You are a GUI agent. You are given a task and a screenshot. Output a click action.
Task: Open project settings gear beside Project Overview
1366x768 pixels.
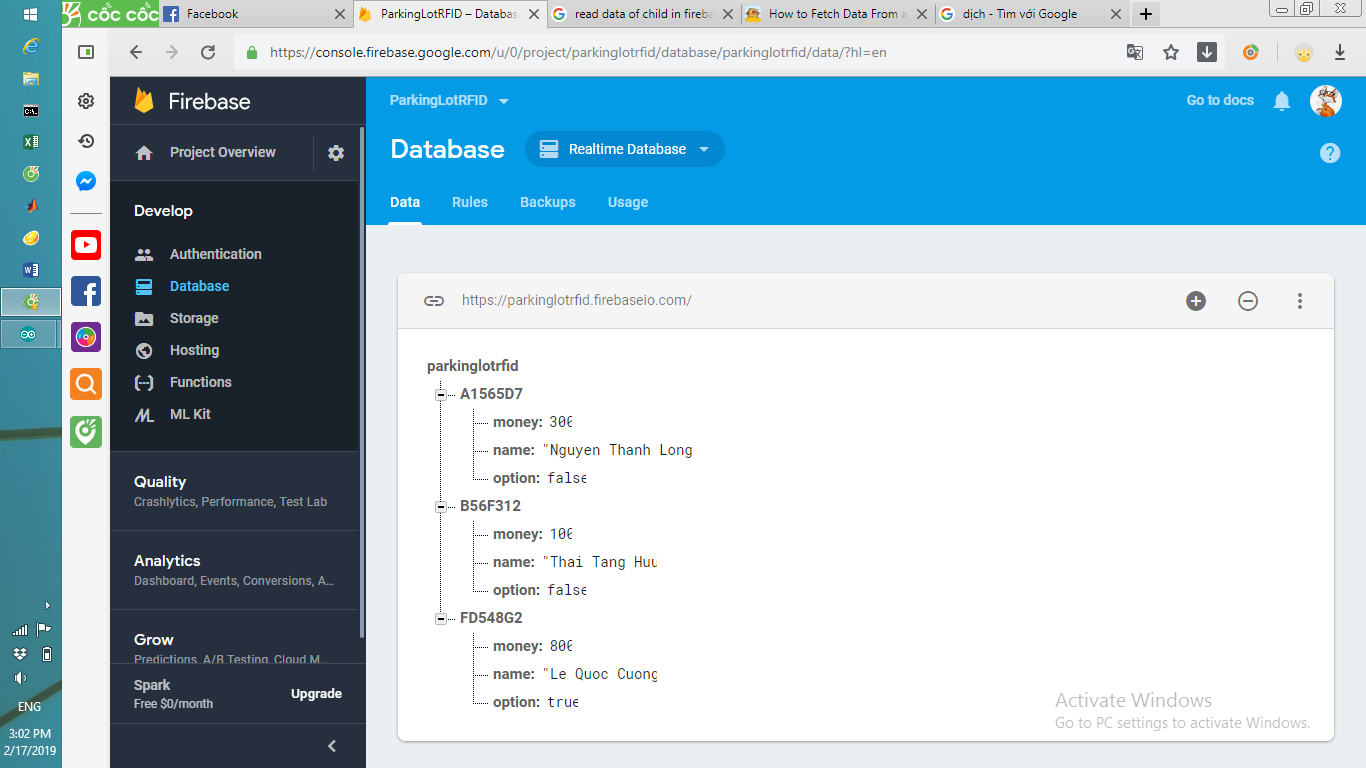coord(335,152)
